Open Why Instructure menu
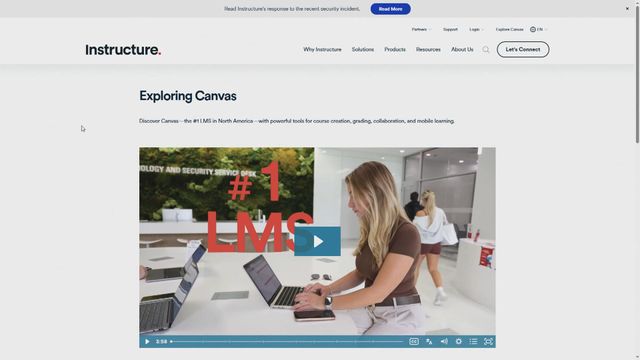This screenshot has height=360, width=640. pos(322,49)
